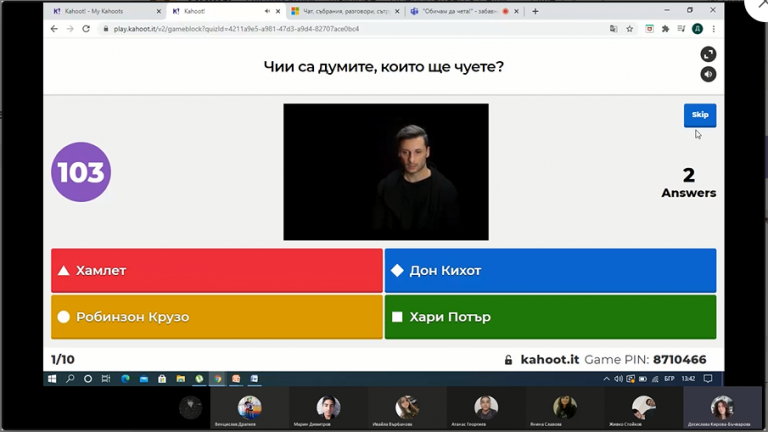
Task: Switch to Kahoot! - My Kahoots tab
Action: click(107, 11)
